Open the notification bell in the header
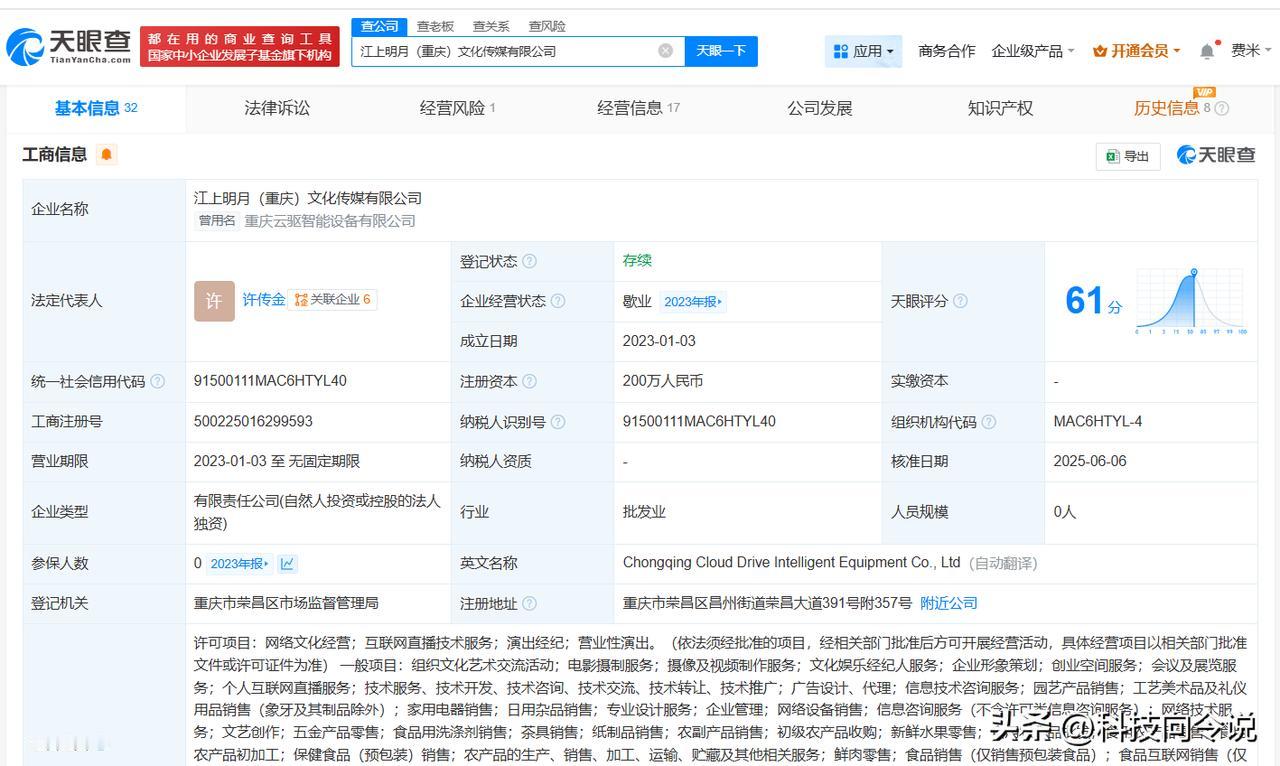 1207,51
